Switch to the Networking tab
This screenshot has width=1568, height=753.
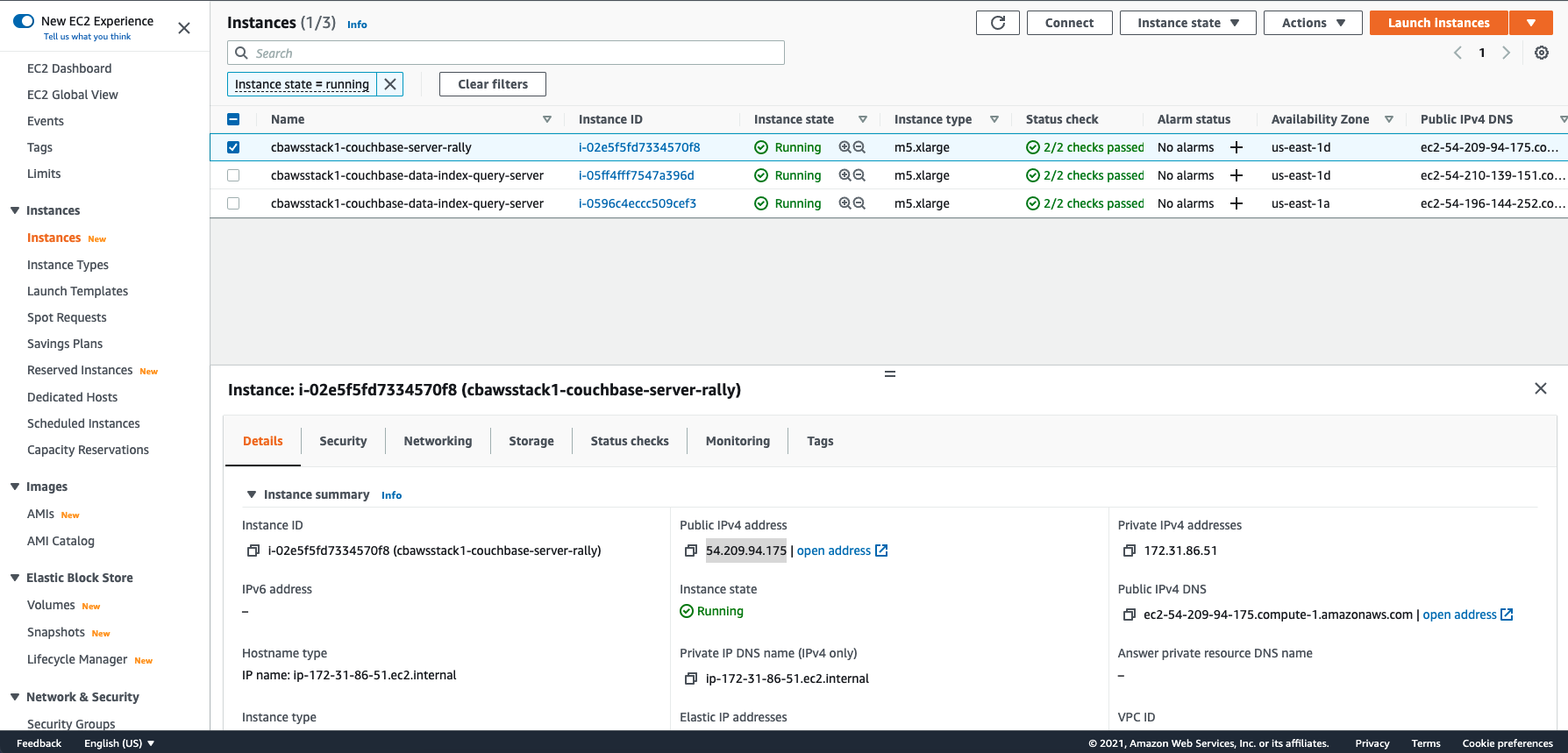click(x=438, y=441)
